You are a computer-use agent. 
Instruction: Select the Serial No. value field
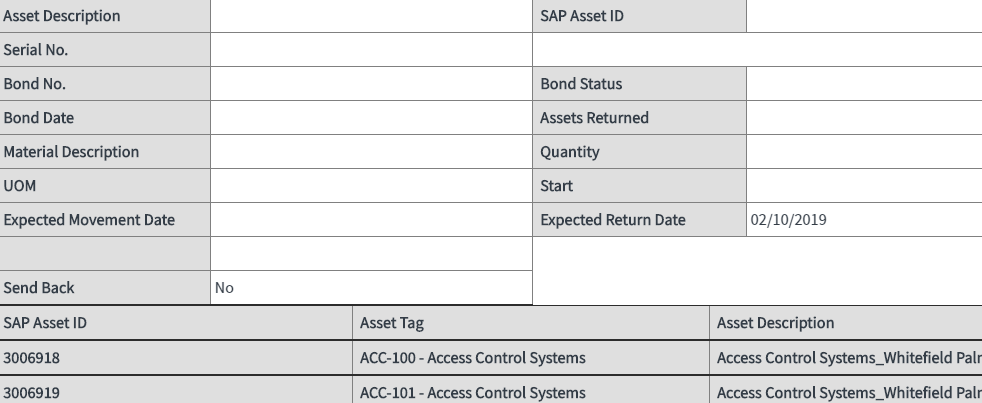pyautogui.click(x=371, y=50)
